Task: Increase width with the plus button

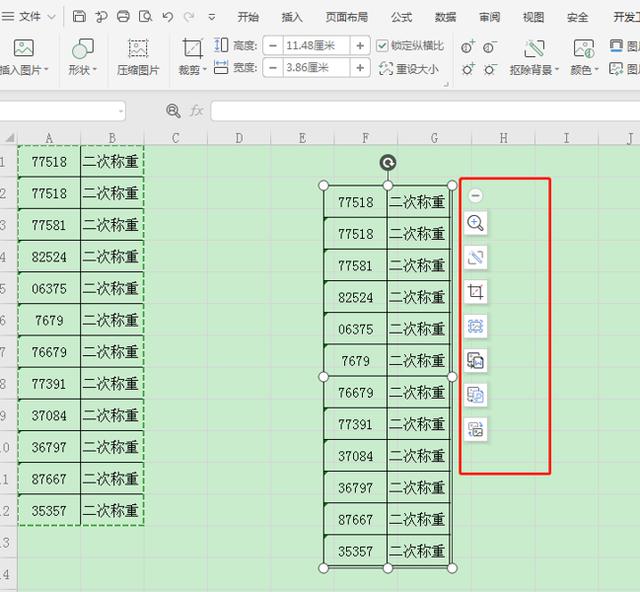Action: pos(360,67)
